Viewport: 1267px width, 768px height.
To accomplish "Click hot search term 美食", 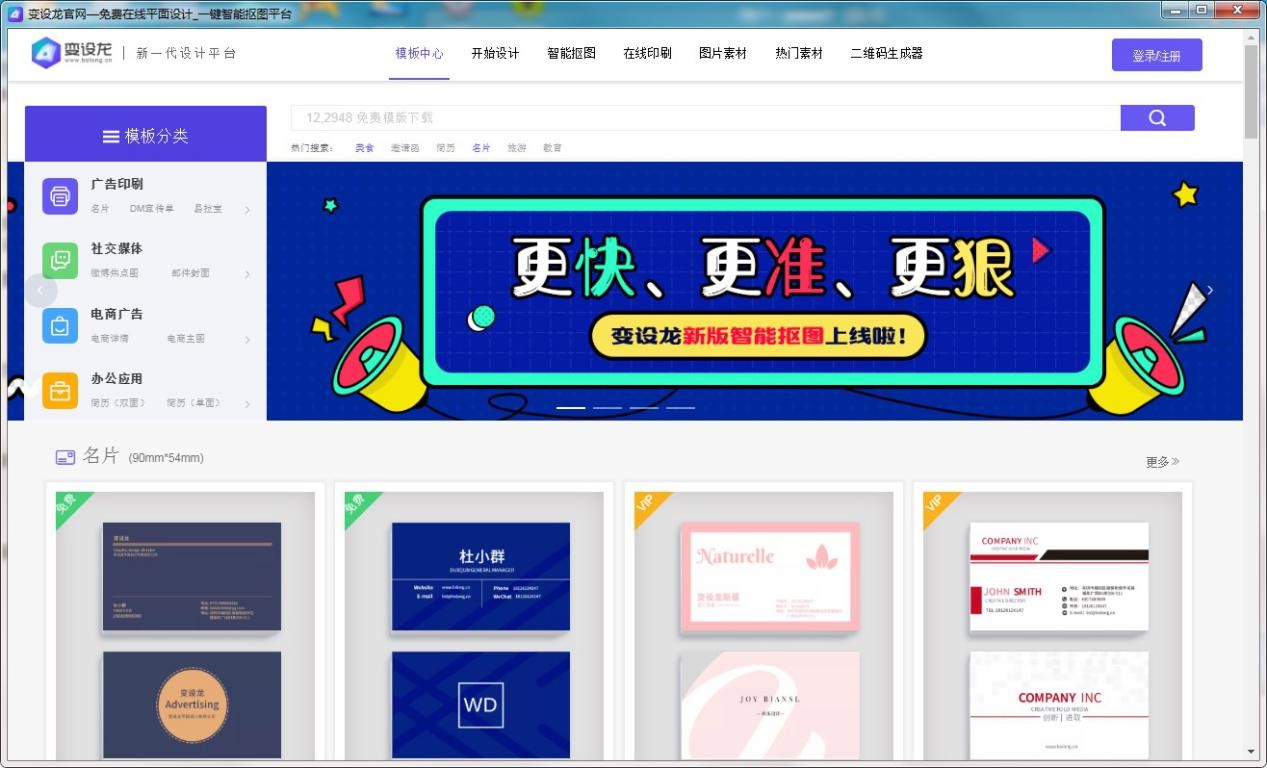I will [364, 148].
